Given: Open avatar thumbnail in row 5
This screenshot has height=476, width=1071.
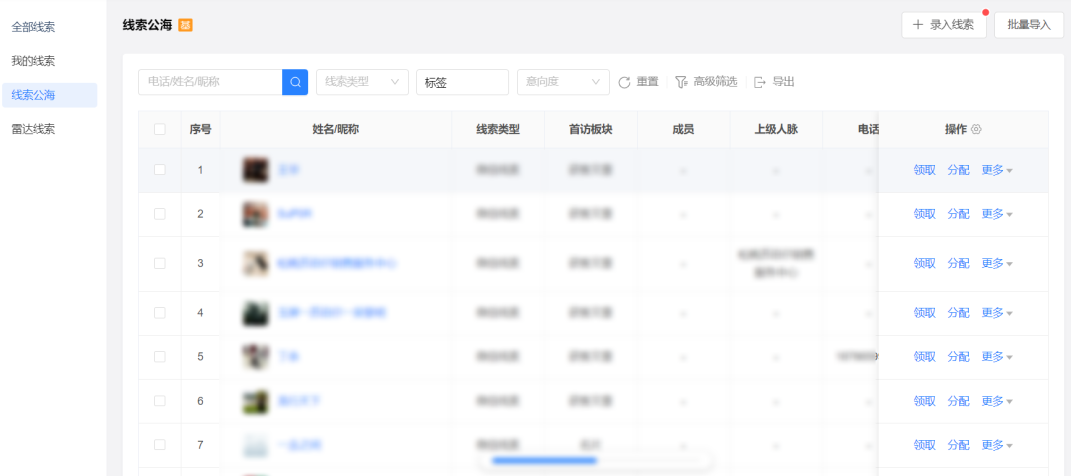Looking at the screenshot, I should click(255, 356).
